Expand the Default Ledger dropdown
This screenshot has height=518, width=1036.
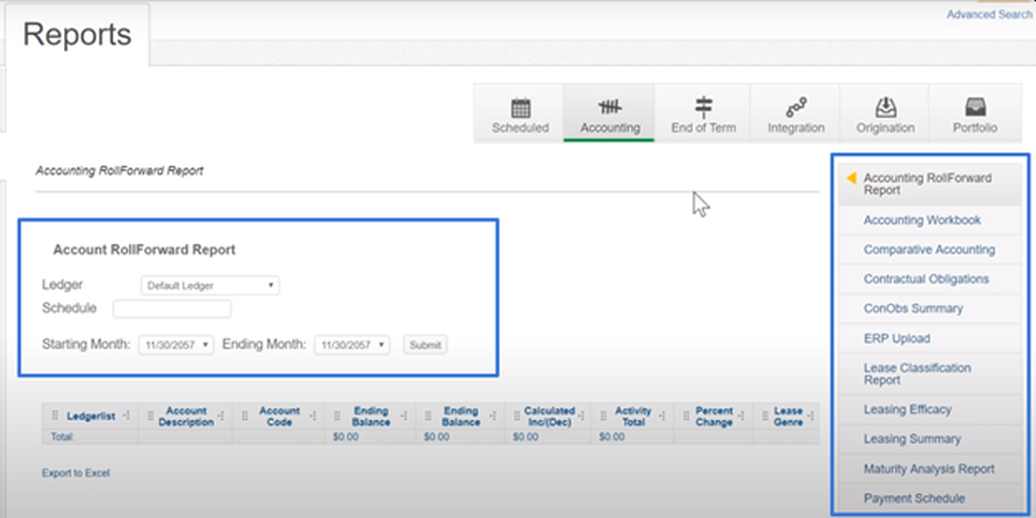210,286
